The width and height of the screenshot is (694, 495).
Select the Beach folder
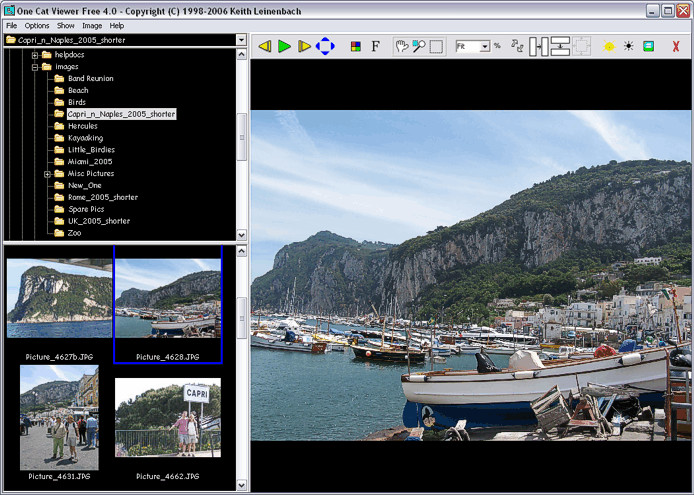click(78, 90)
